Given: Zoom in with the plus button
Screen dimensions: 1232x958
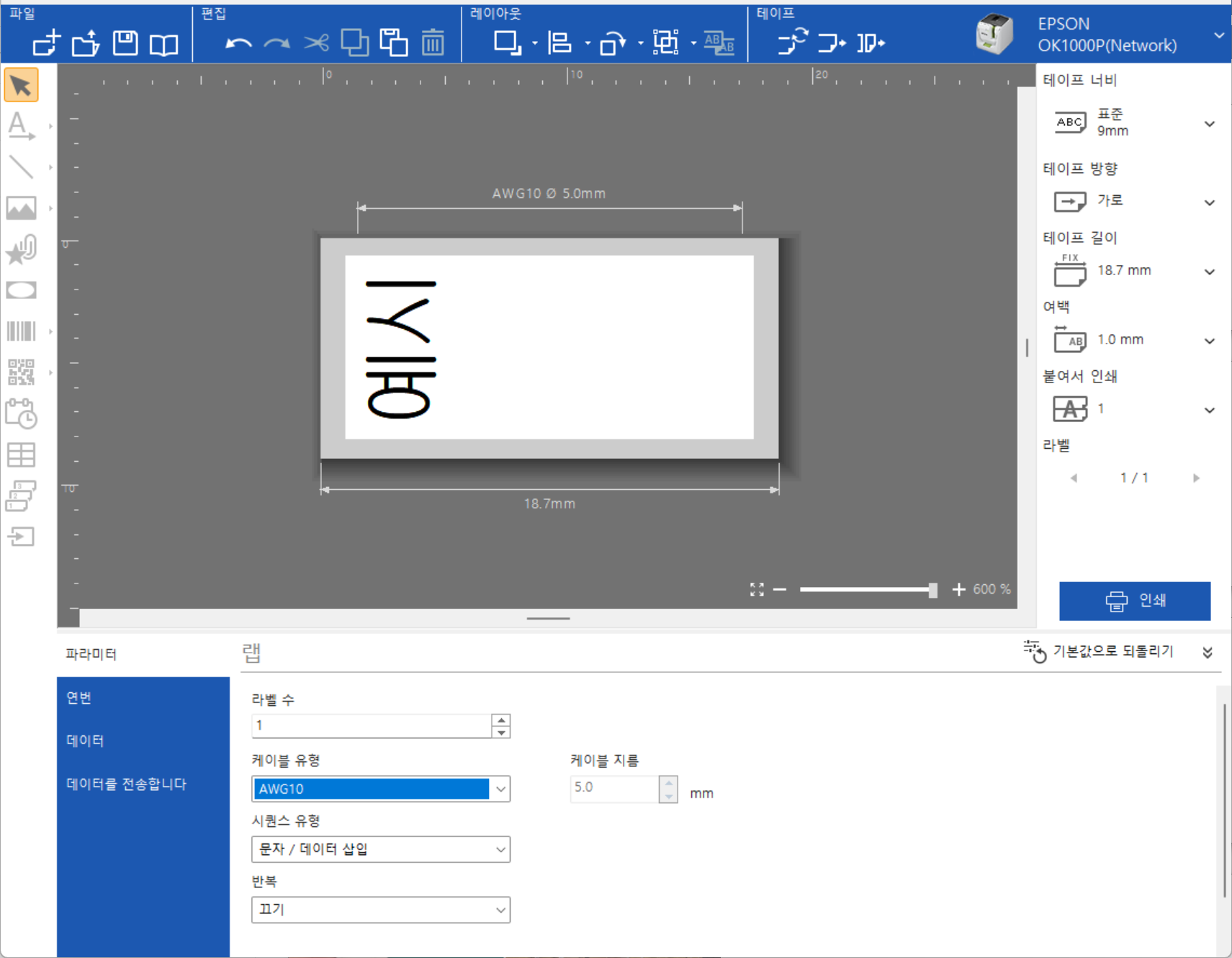Looking at the screenshot, I should point(958,589).
